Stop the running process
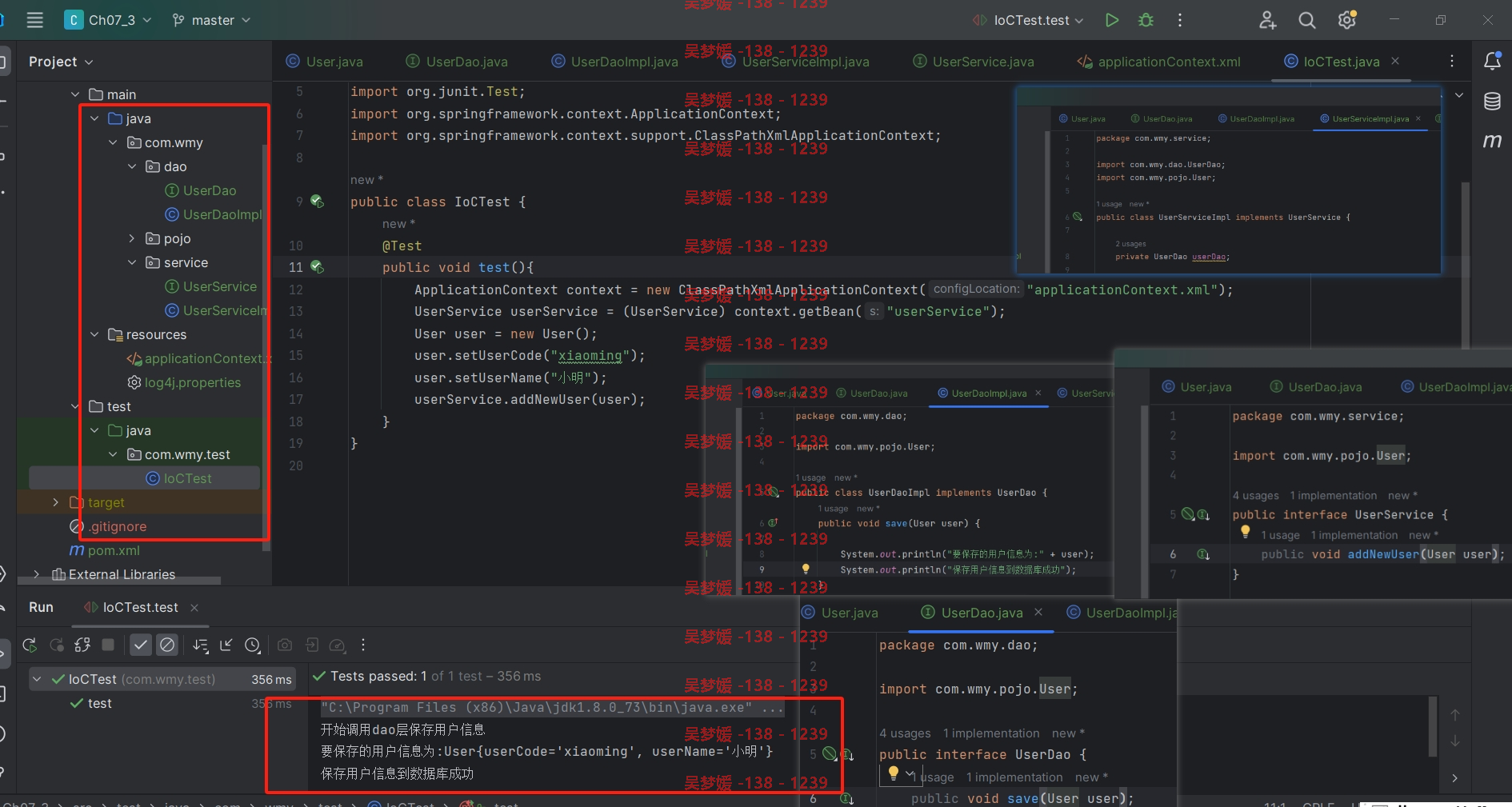The width and height of the screenshot is (1512, 807). [x=108, y=645]
